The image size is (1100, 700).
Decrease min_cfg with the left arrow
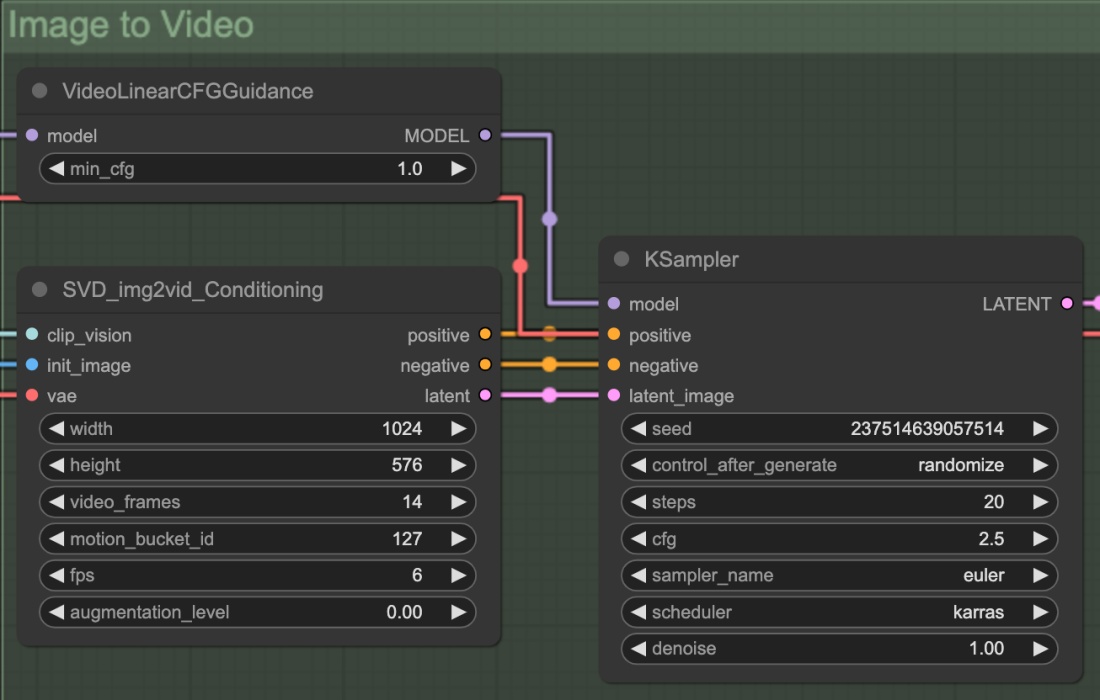57,169
